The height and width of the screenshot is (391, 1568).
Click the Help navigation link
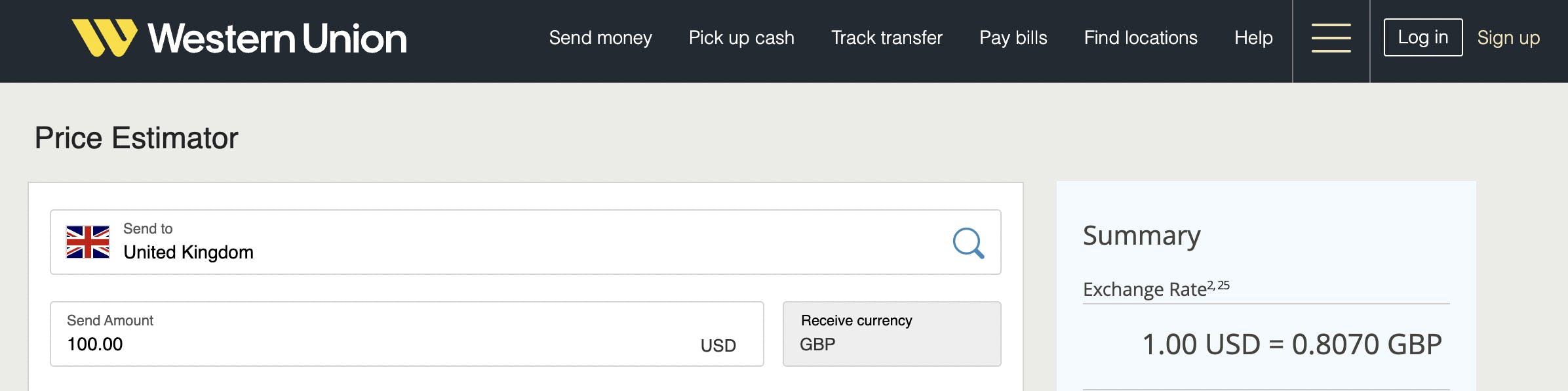coord(1253,38)
